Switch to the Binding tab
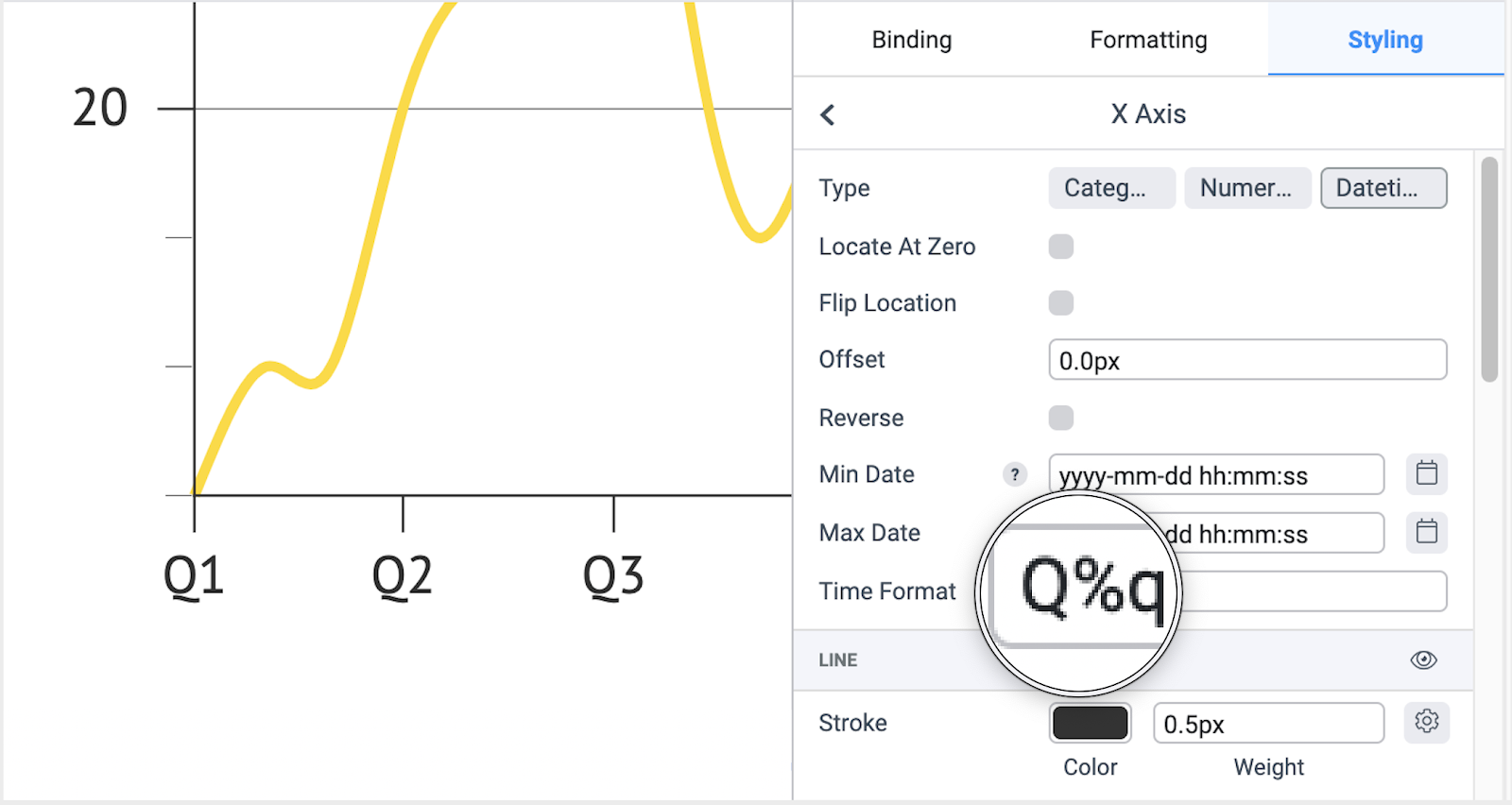 coord(912,40)
